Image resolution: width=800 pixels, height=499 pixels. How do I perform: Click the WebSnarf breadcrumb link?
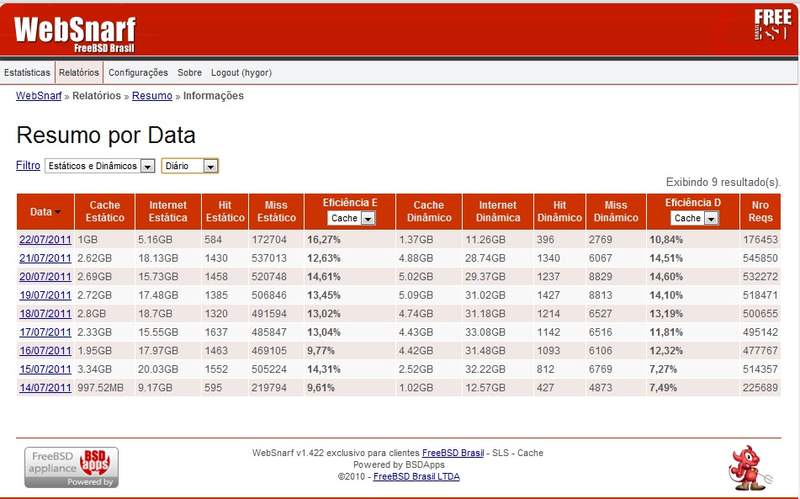pyautogui.click(x=39, y=95)
